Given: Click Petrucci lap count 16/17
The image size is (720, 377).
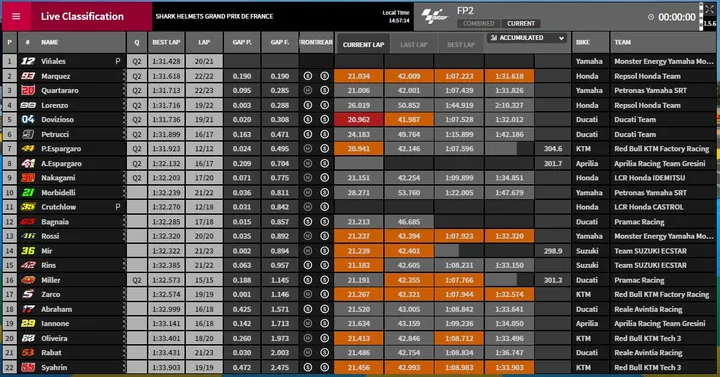Looking at the screenshot, I should pos(204,134).
